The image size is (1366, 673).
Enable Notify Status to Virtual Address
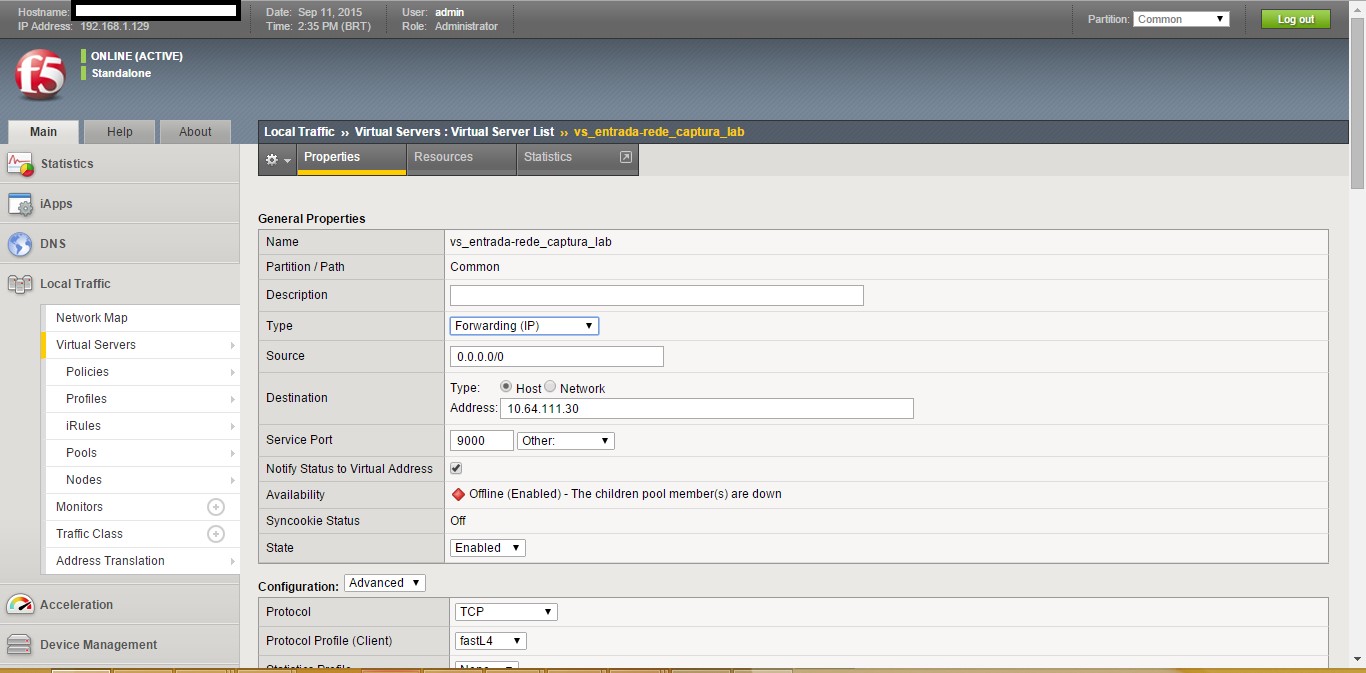pos(456,467)
